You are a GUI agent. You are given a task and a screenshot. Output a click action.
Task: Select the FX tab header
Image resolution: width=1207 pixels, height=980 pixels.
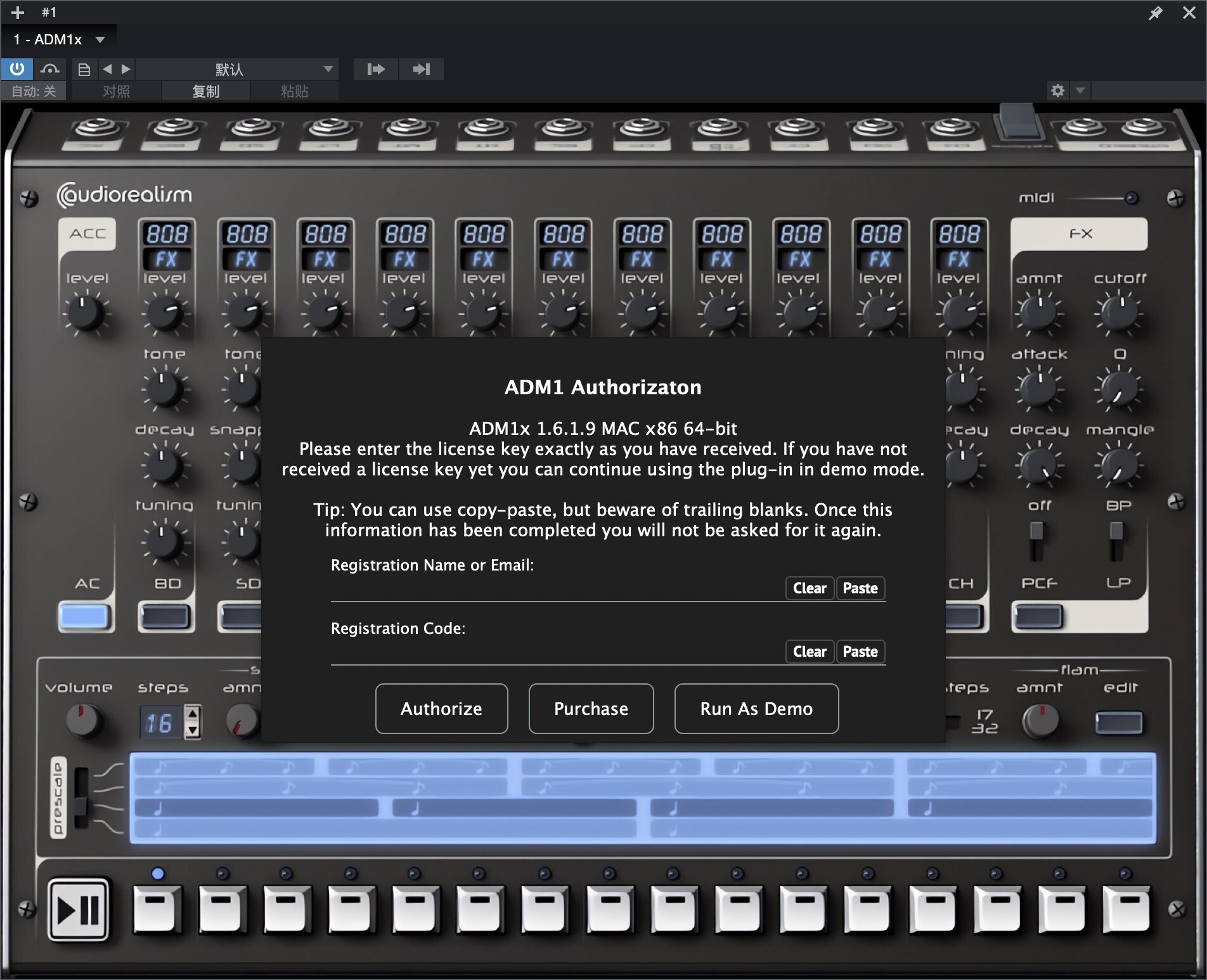click(1079, 234)
